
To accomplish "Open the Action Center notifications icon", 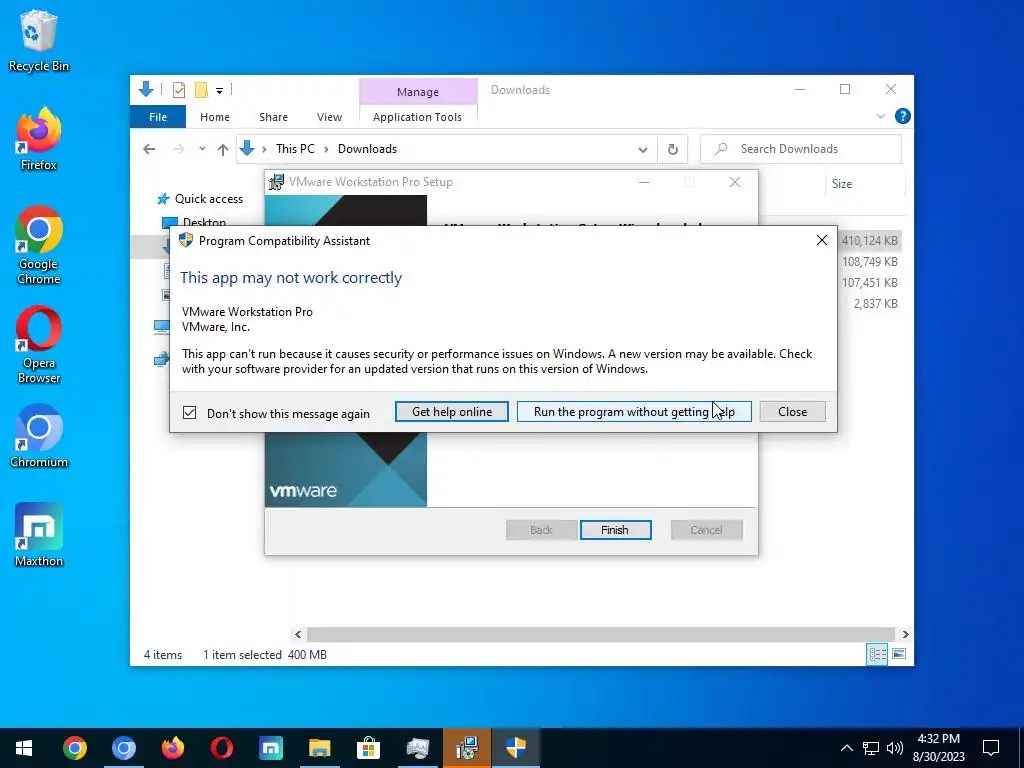I will [x=991, y=748].
